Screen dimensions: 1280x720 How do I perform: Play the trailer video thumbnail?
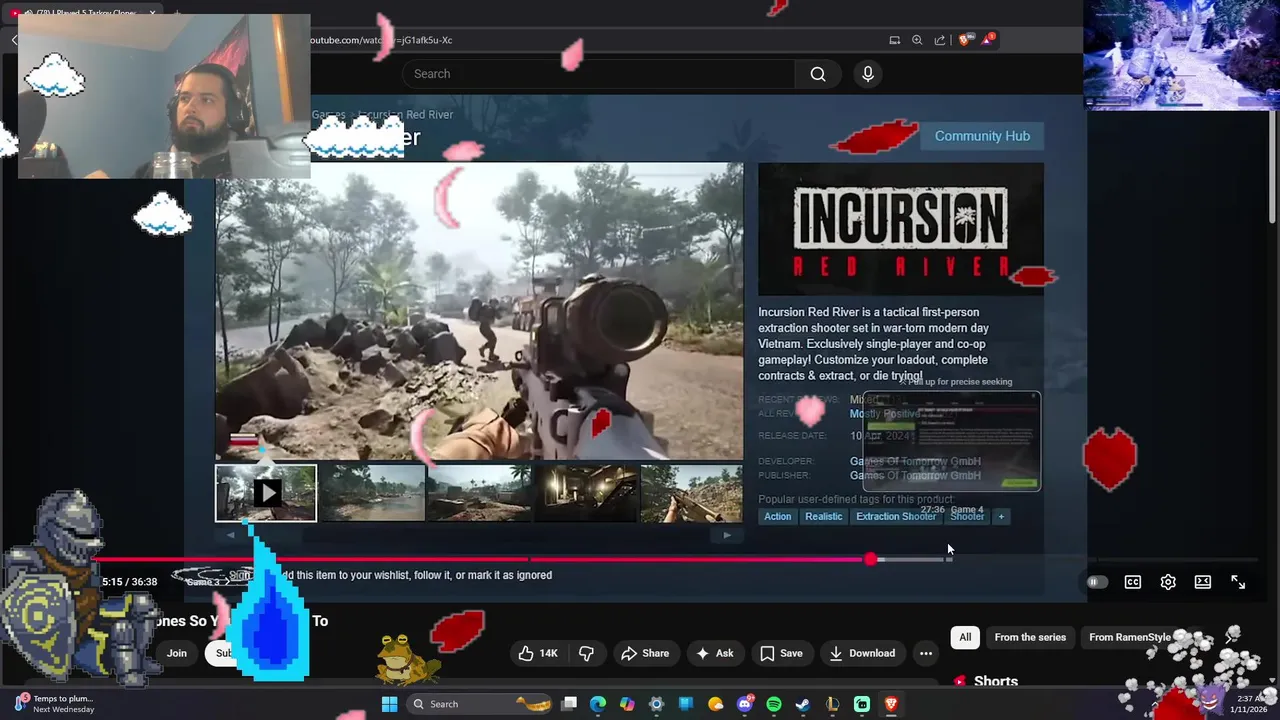(266, 493)
